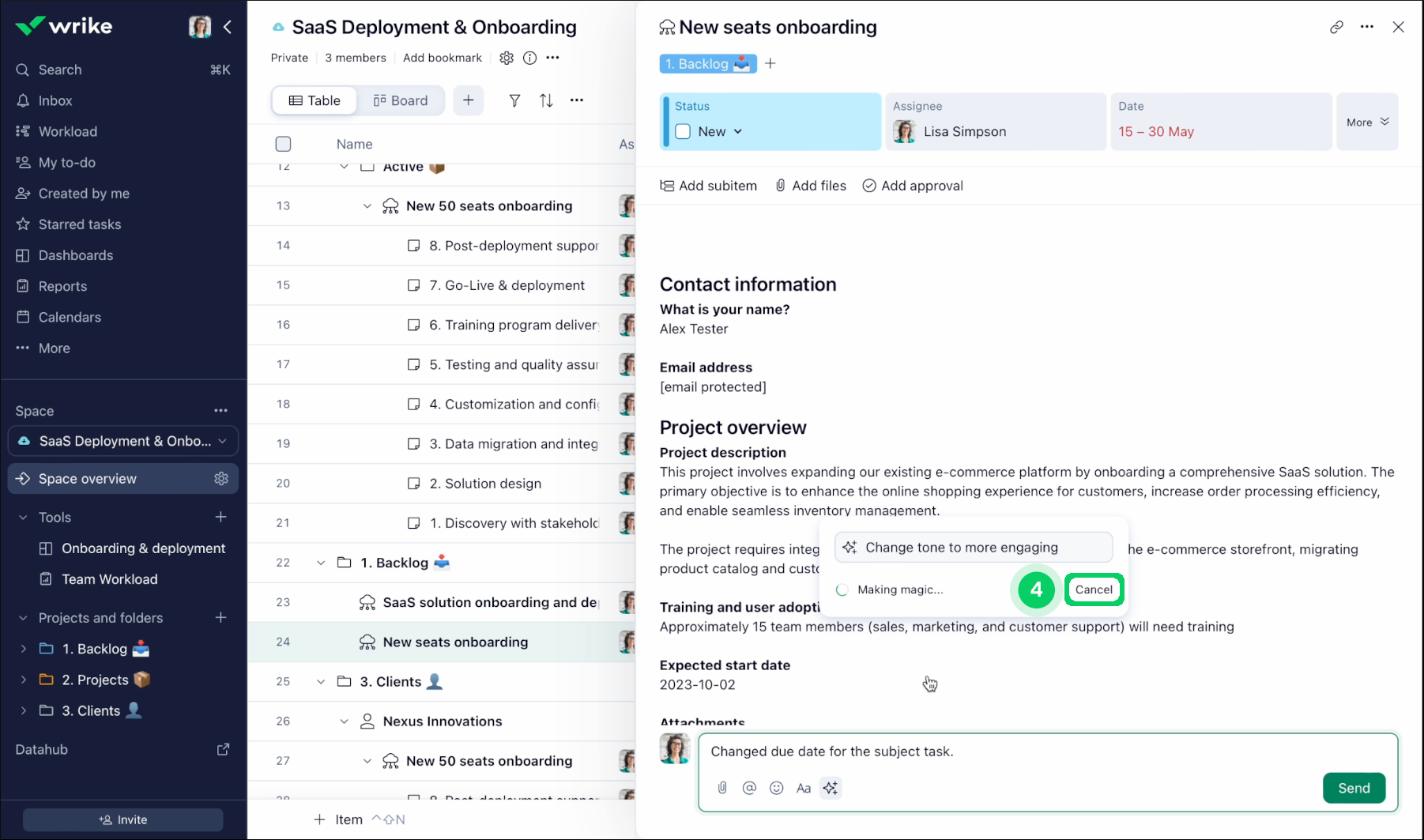
Task: Open space header more options ellipsis
Action: (552, 58)
